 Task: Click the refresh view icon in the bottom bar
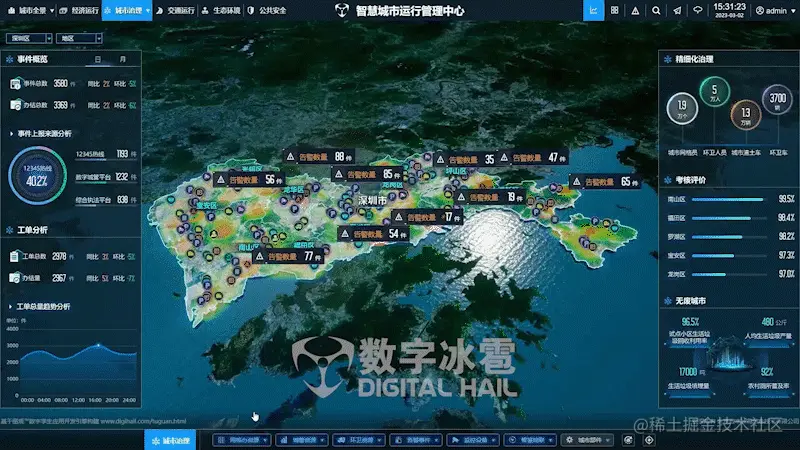[629, 440]
